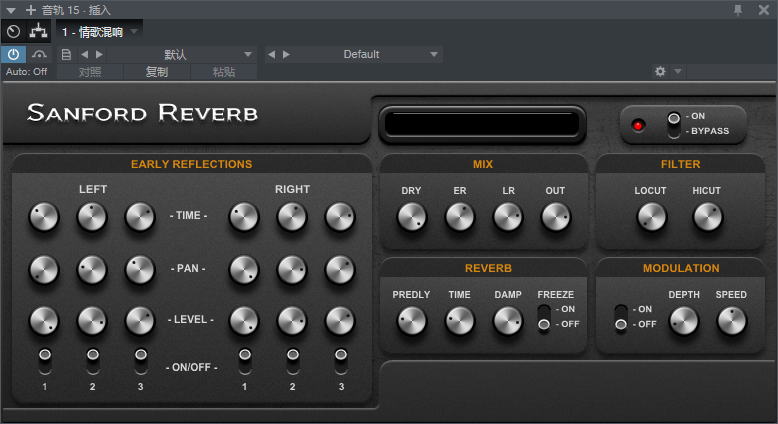Click the ER mix knob

(x=460, y=217)
